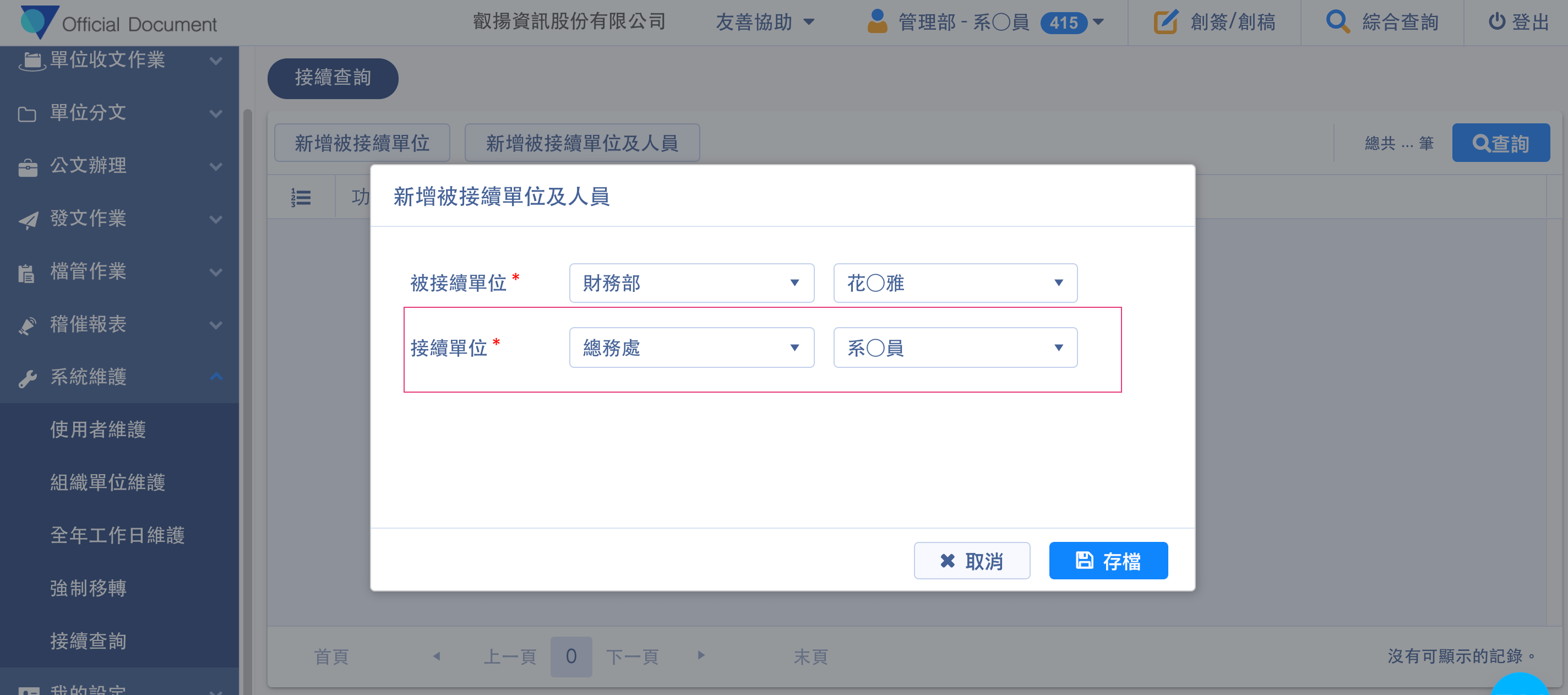Click the user avatar icon in header
Screen dimensions: 1568x695
click(x=876, y=22)
